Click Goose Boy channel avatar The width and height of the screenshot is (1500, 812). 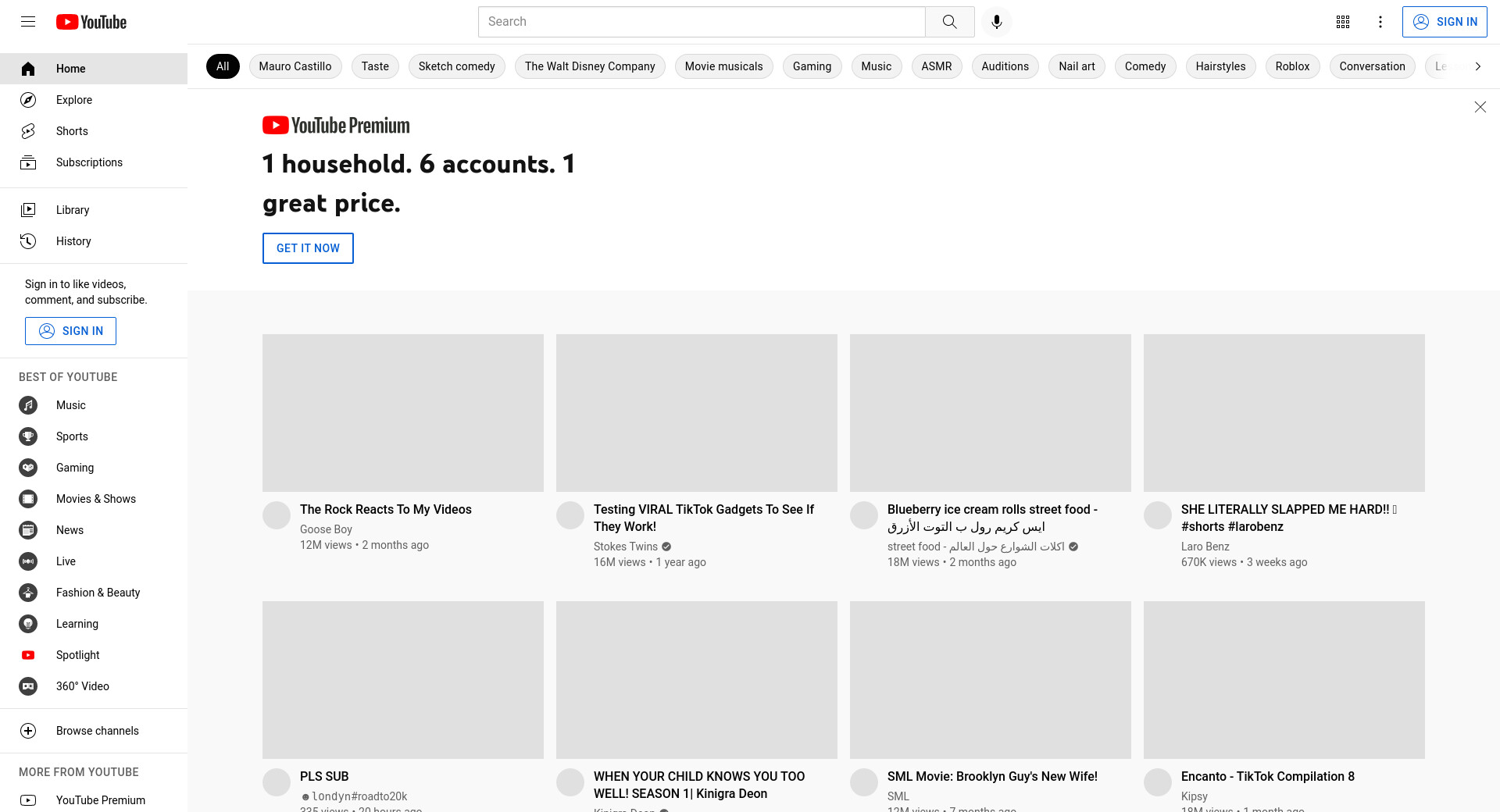[x=277, y=515]
